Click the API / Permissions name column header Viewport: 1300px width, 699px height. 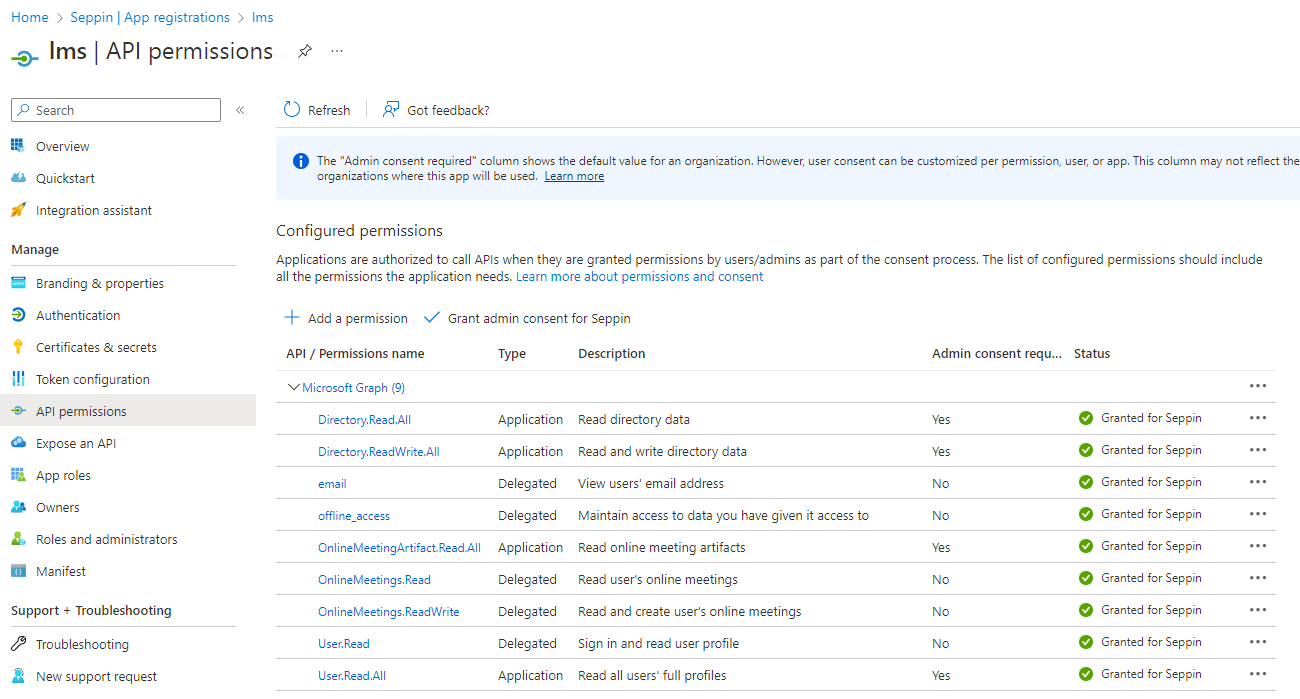point(355,353)
